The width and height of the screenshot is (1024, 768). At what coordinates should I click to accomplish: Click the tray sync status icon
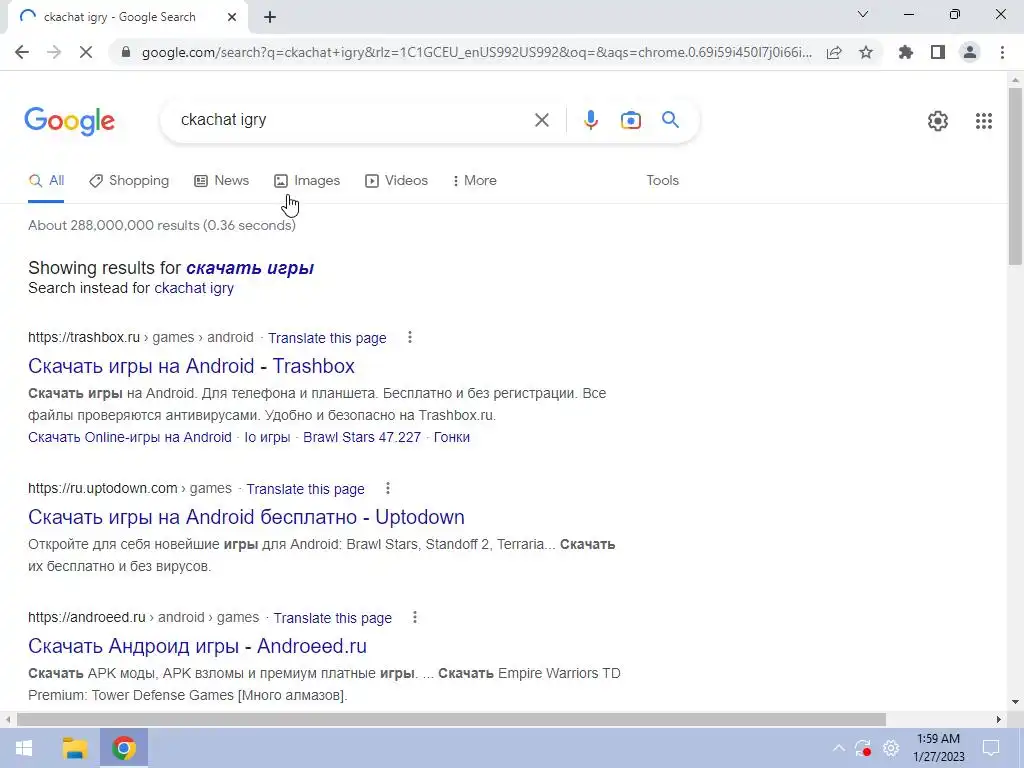tap(863, 748)
